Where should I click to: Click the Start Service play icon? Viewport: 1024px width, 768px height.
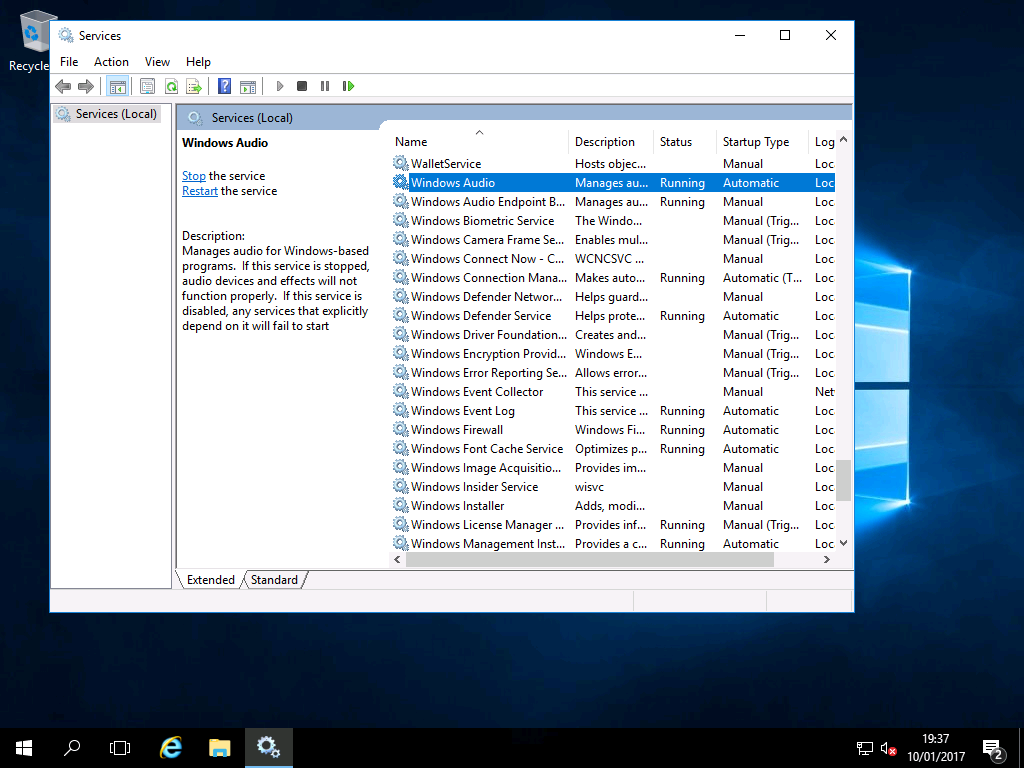tap(280, 86)
